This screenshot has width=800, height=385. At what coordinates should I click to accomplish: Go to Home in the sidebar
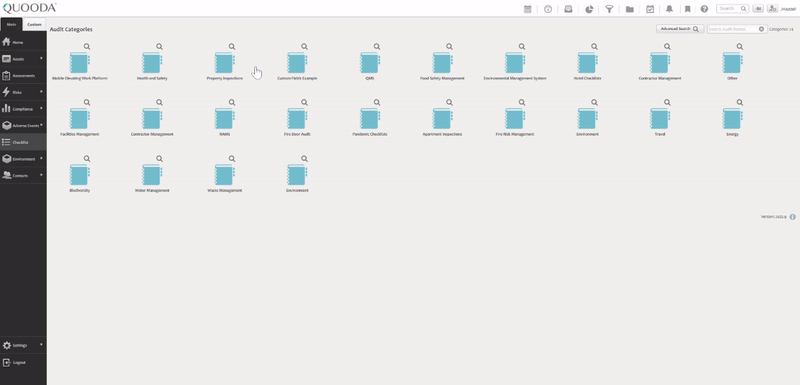(23, 42)
